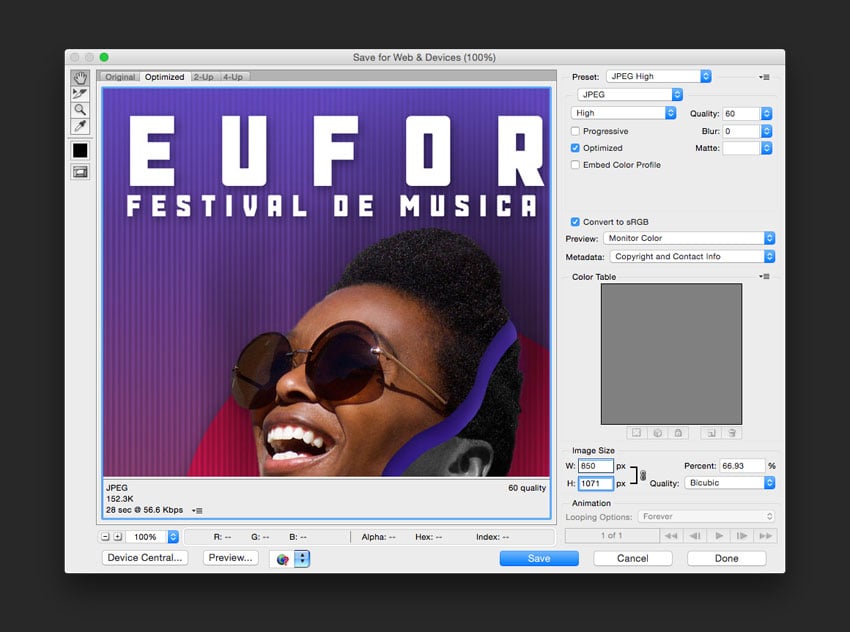The image size is (850, 632).
Task: Open the Quality 60 slider arrow
Action: pyautogui.click(x=767, y=113)
